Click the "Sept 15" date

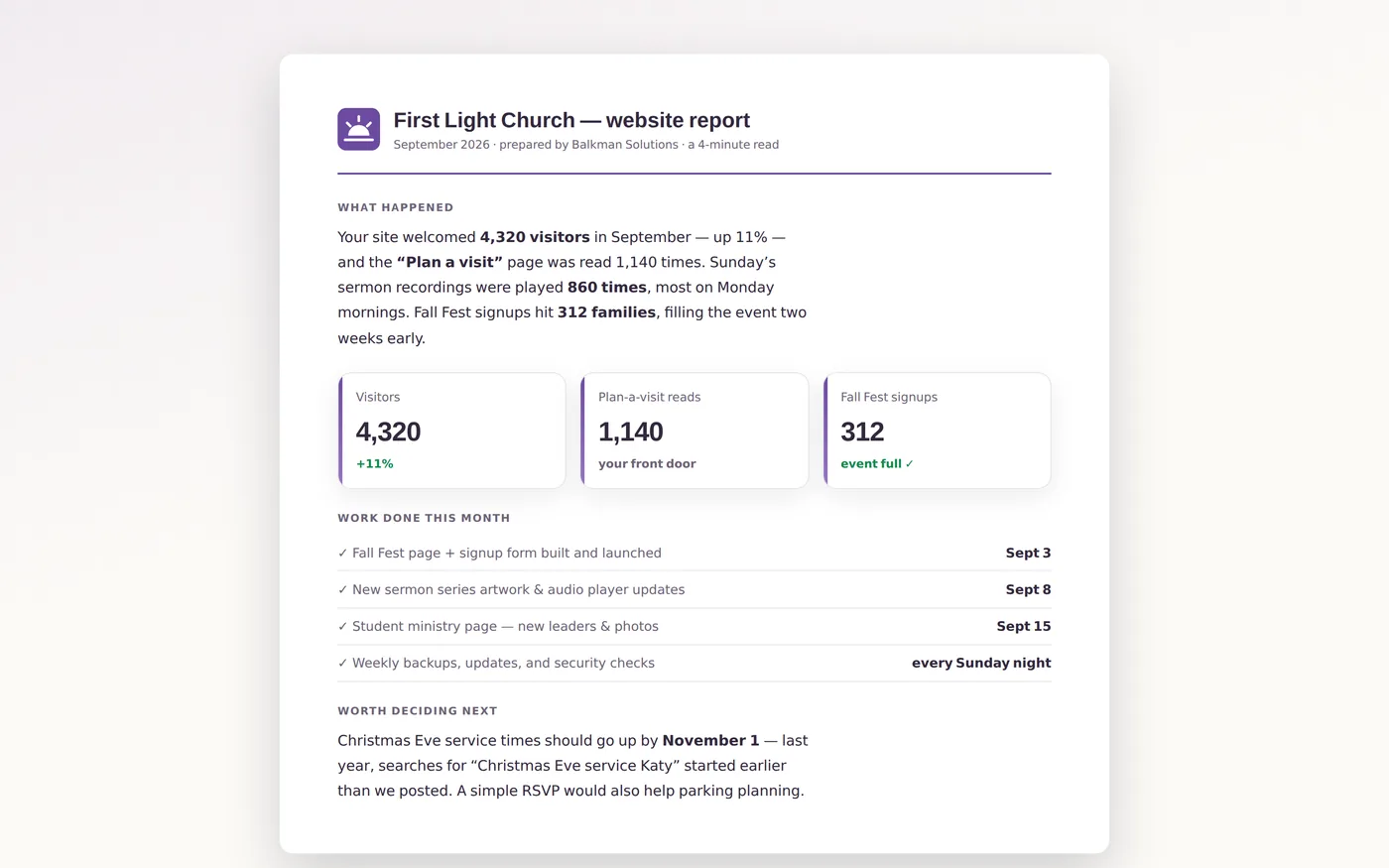click(x=1024, y=626)
